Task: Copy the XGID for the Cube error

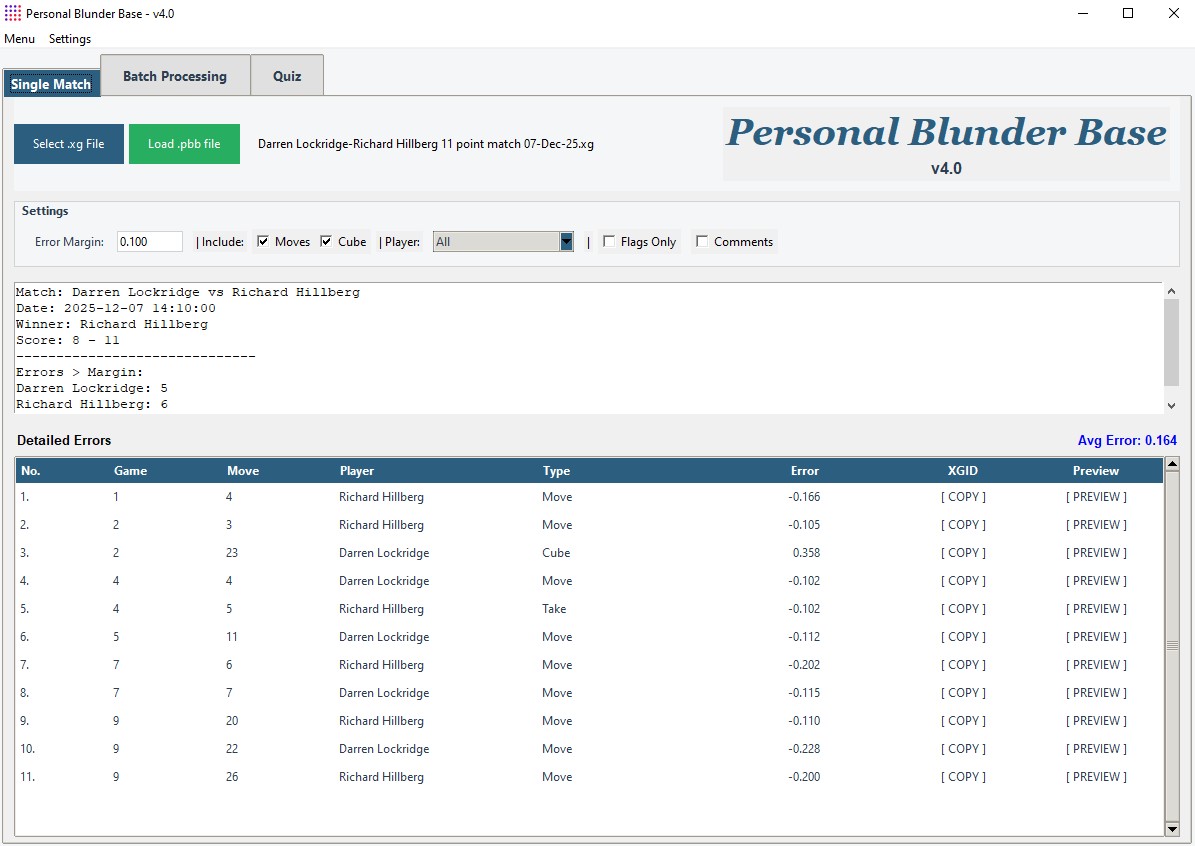Action: [962, 552]
